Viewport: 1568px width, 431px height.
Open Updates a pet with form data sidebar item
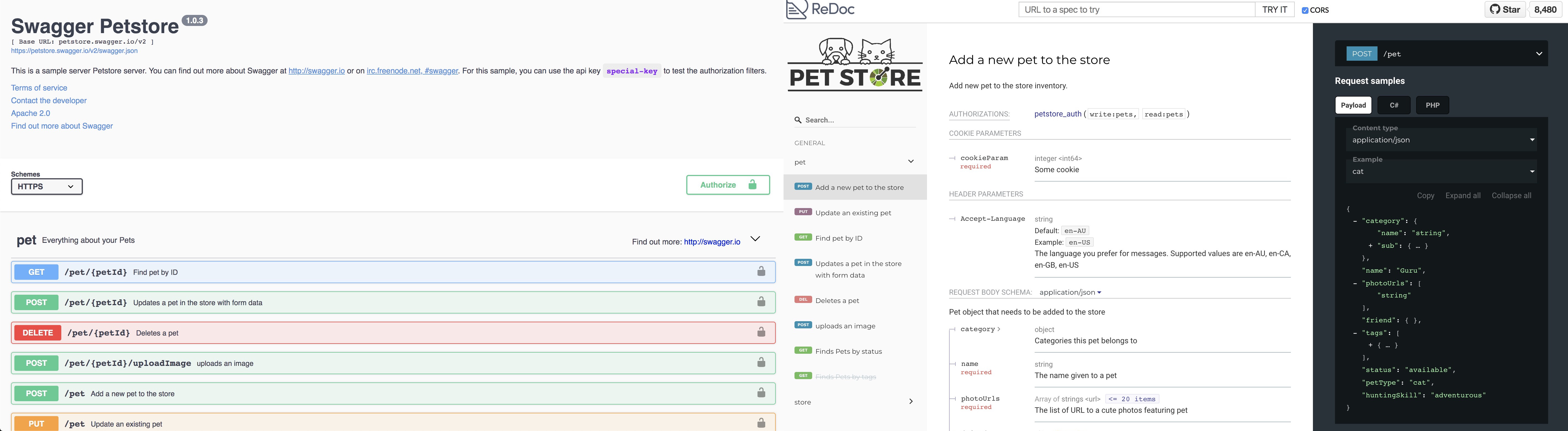[x=855, y=269]
